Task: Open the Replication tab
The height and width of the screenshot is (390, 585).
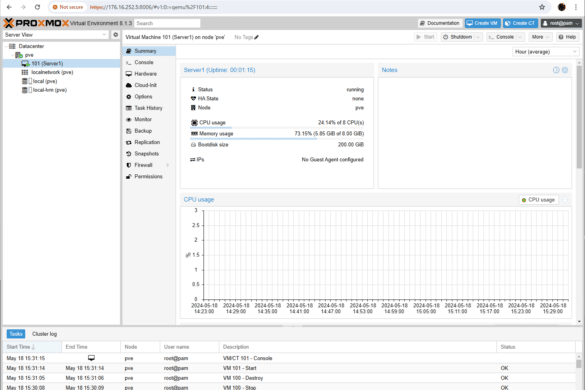Action: [149, 142]
